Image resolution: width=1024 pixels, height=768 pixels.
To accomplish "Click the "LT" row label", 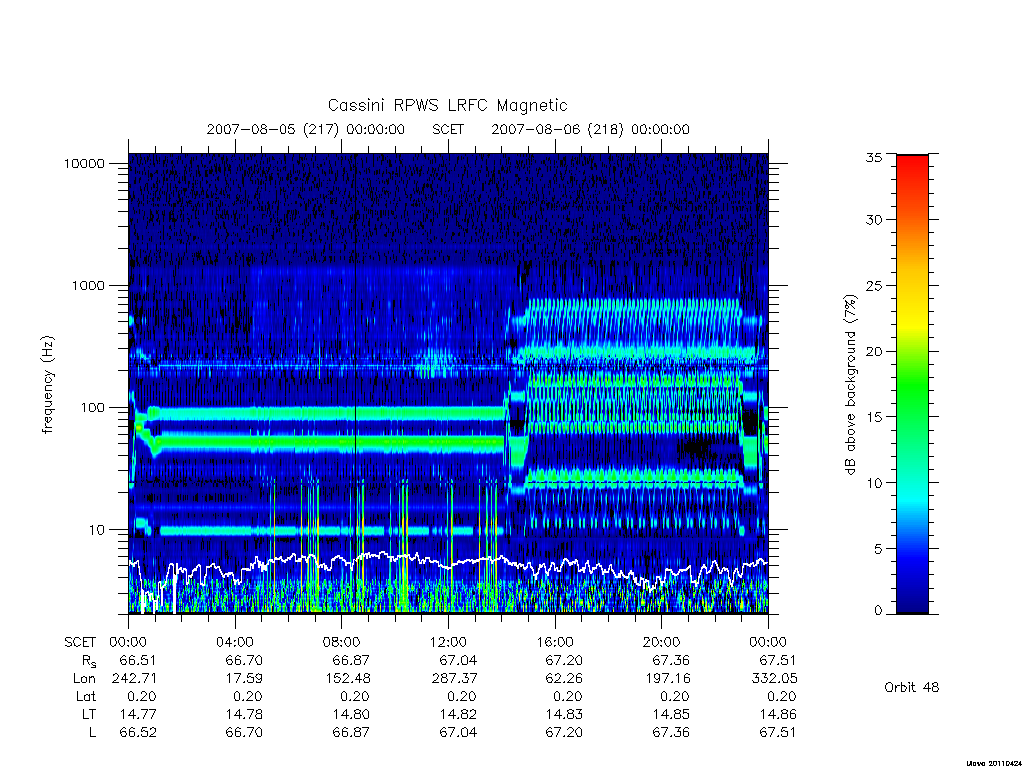I will coord(89,714).
